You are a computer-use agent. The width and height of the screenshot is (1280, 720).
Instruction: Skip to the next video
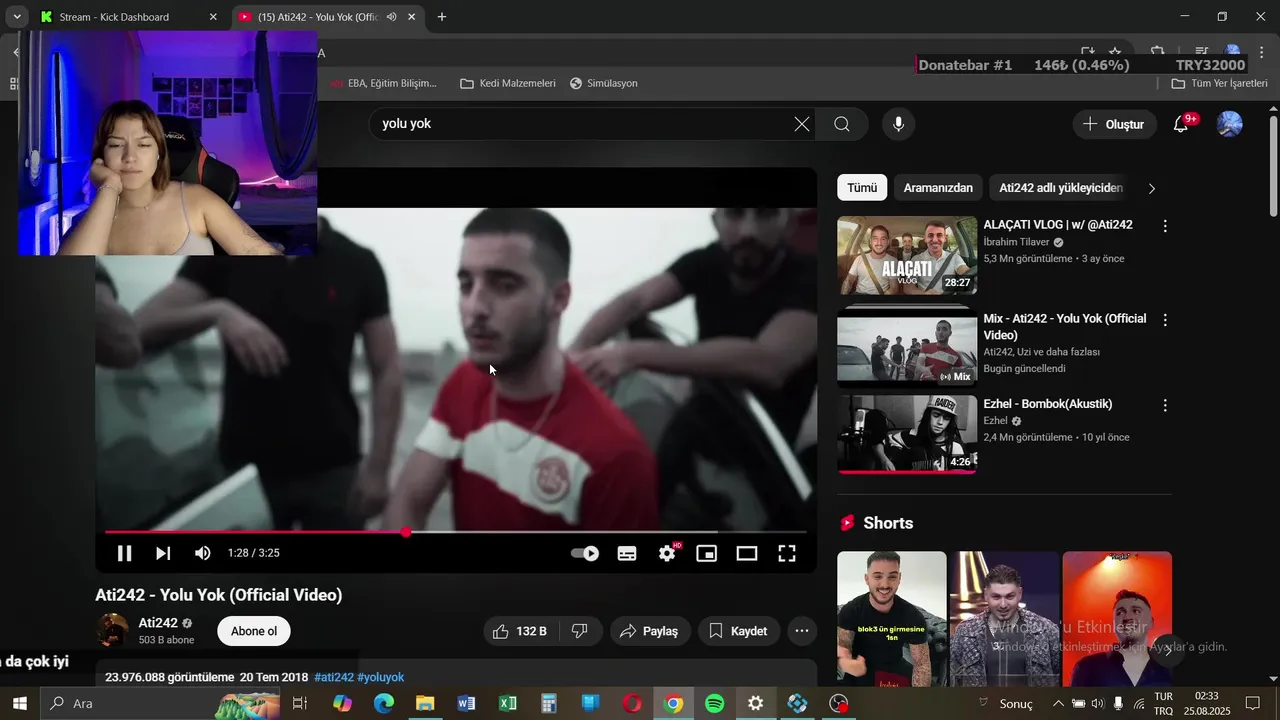click(163, 553)
